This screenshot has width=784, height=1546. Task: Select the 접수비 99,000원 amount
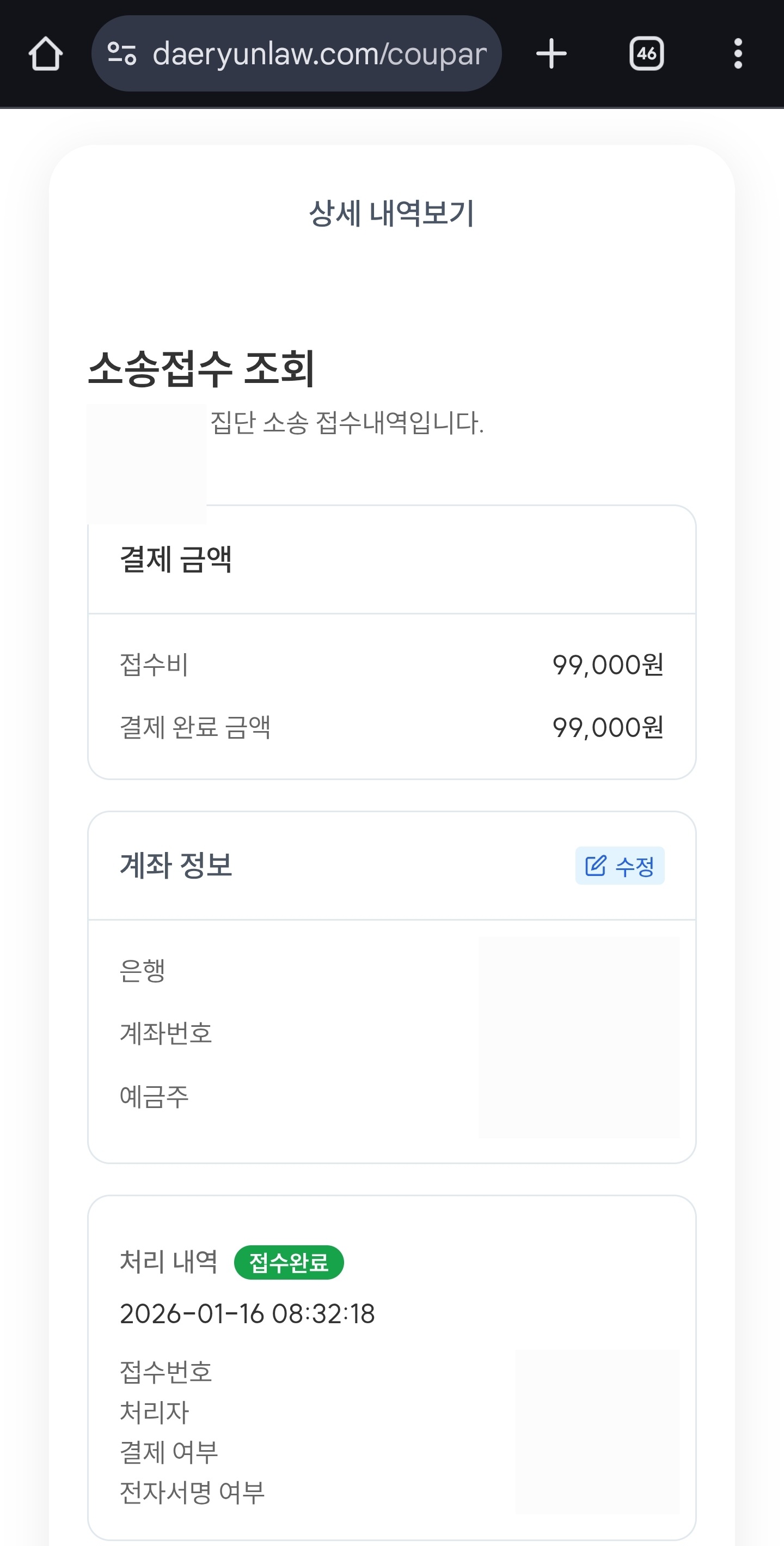608,665
